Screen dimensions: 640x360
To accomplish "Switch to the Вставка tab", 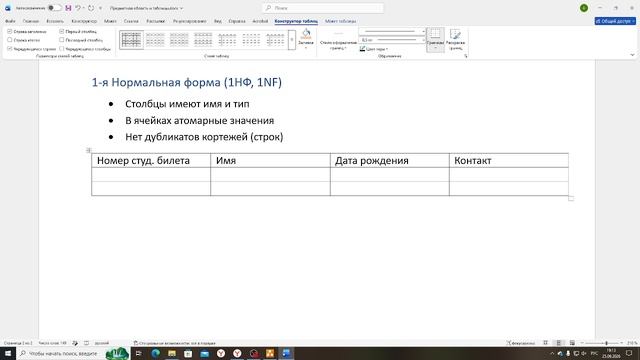I will tap(55, 21).
